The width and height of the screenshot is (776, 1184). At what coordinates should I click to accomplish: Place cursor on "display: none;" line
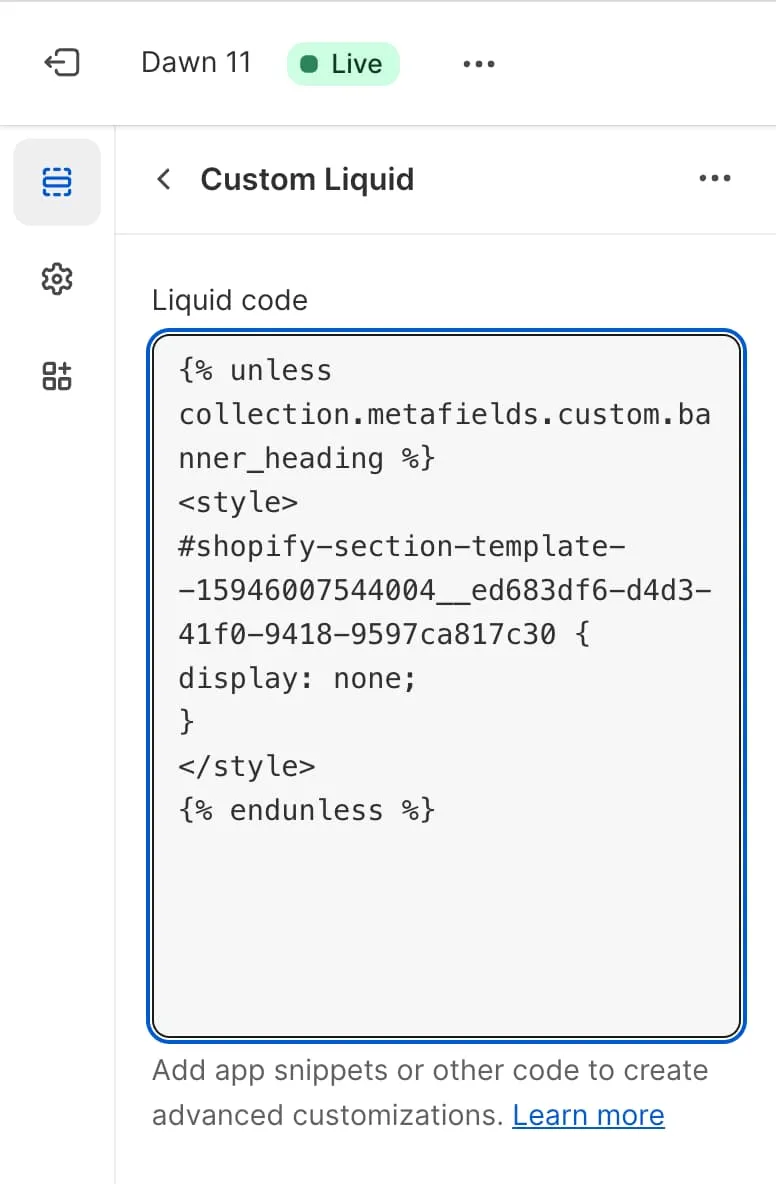297,679
